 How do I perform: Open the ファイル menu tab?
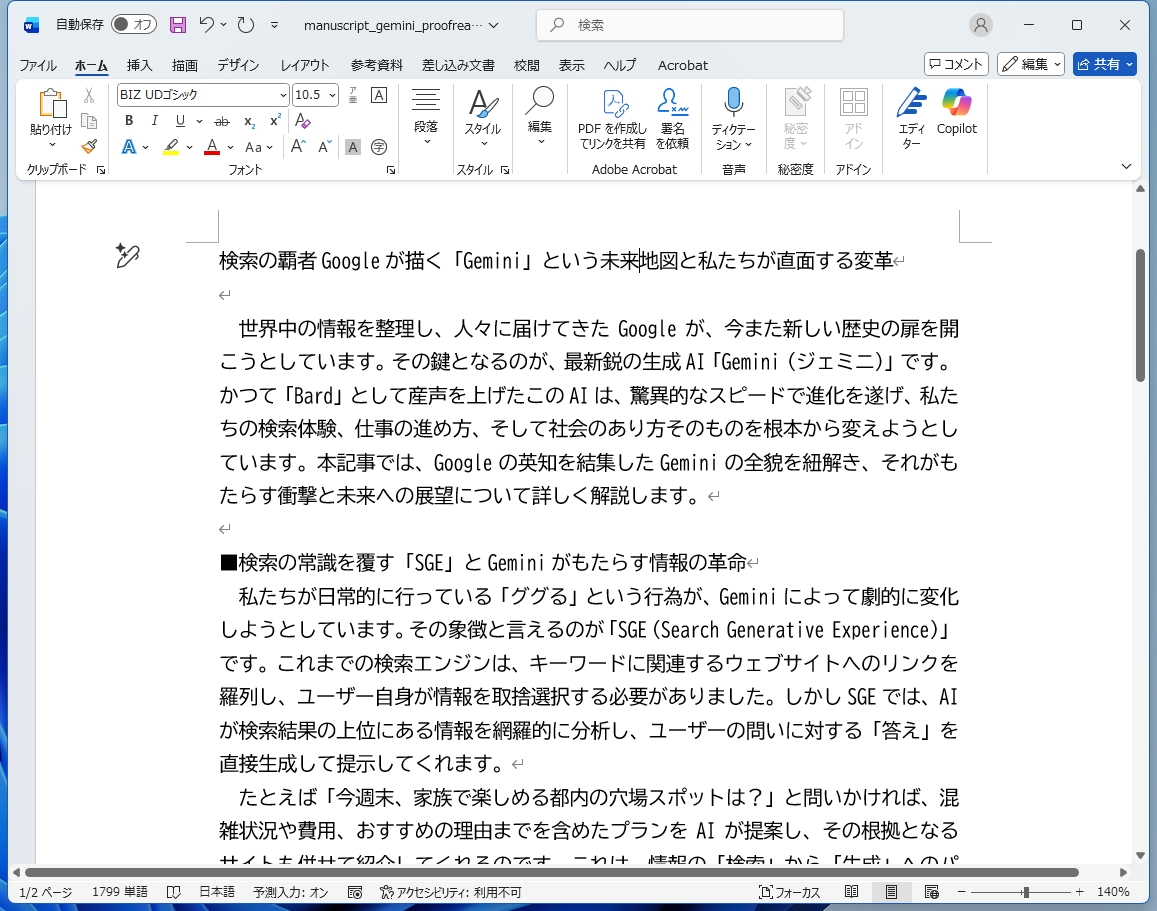pos(38,65)
